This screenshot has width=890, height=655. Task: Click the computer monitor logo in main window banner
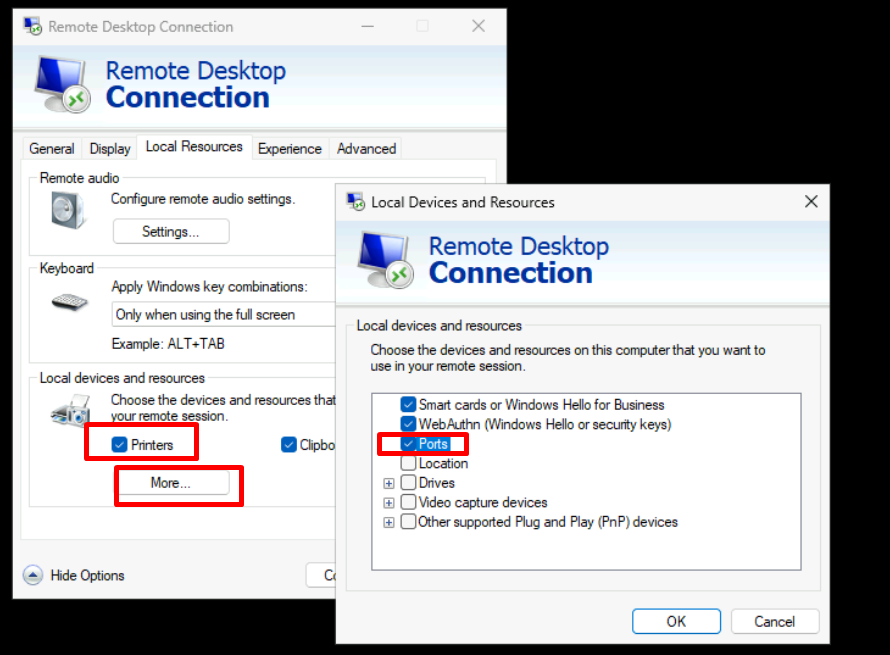pyautogui.click(x=62, y=84)
